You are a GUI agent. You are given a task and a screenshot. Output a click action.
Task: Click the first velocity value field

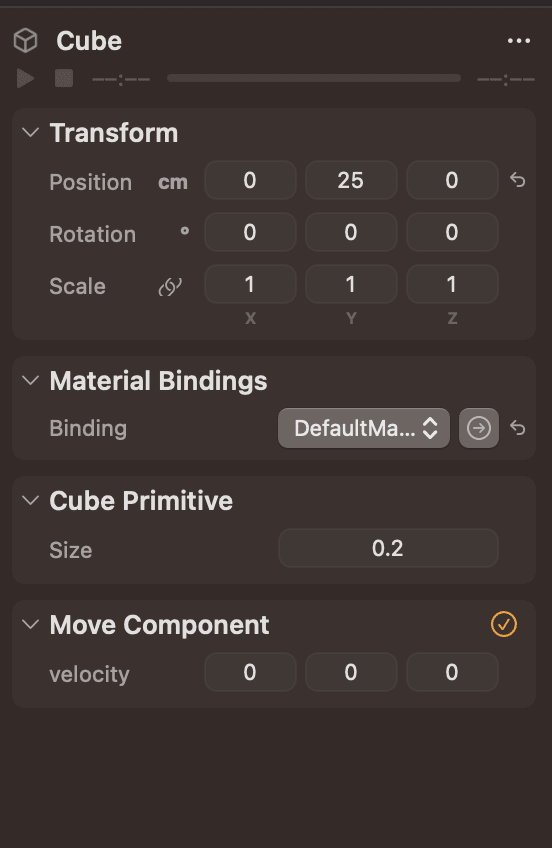click(250, 672)
